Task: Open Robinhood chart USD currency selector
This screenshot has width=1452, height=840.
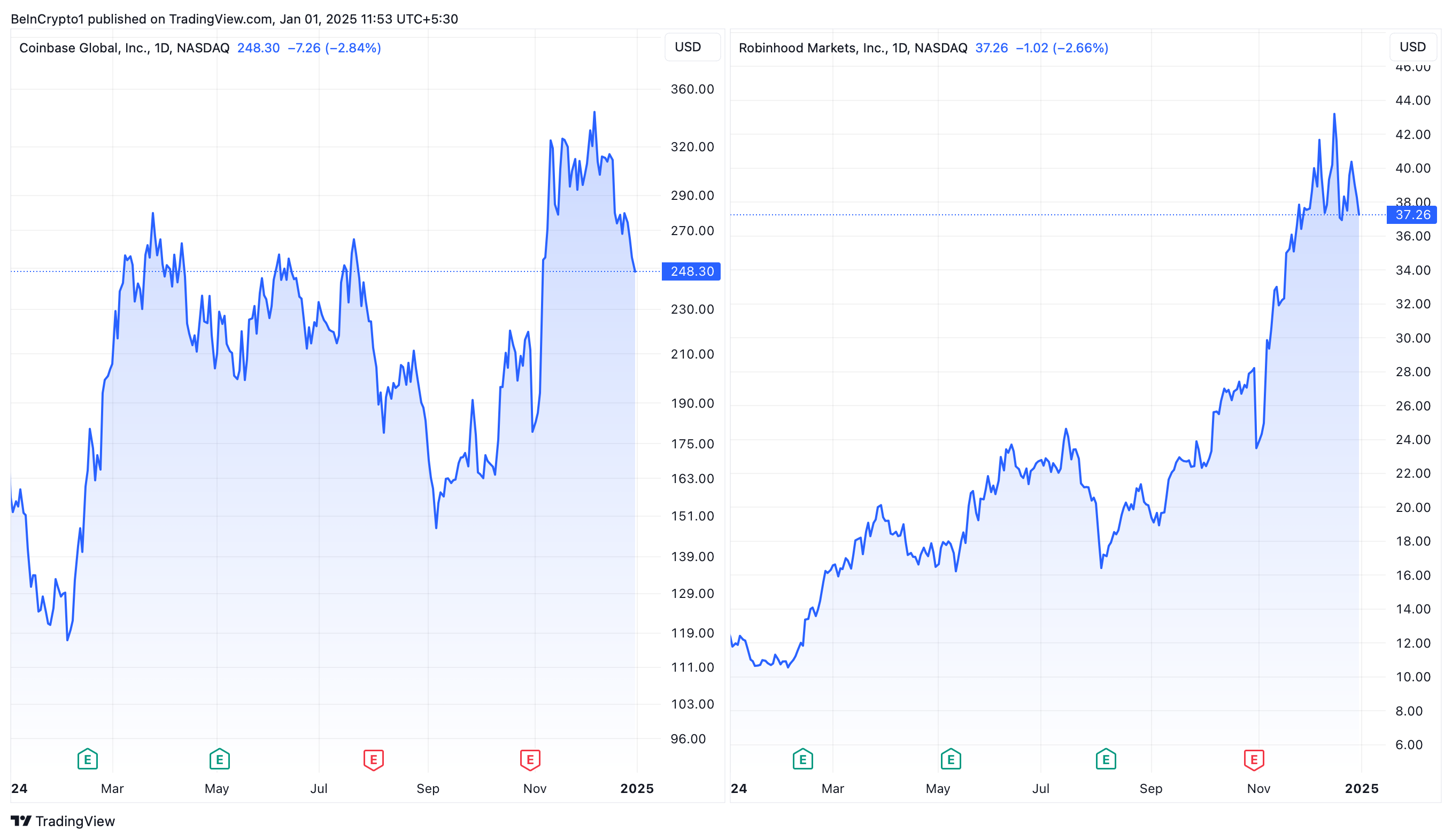Action: pyautogui.click(x=1412, y=47)
